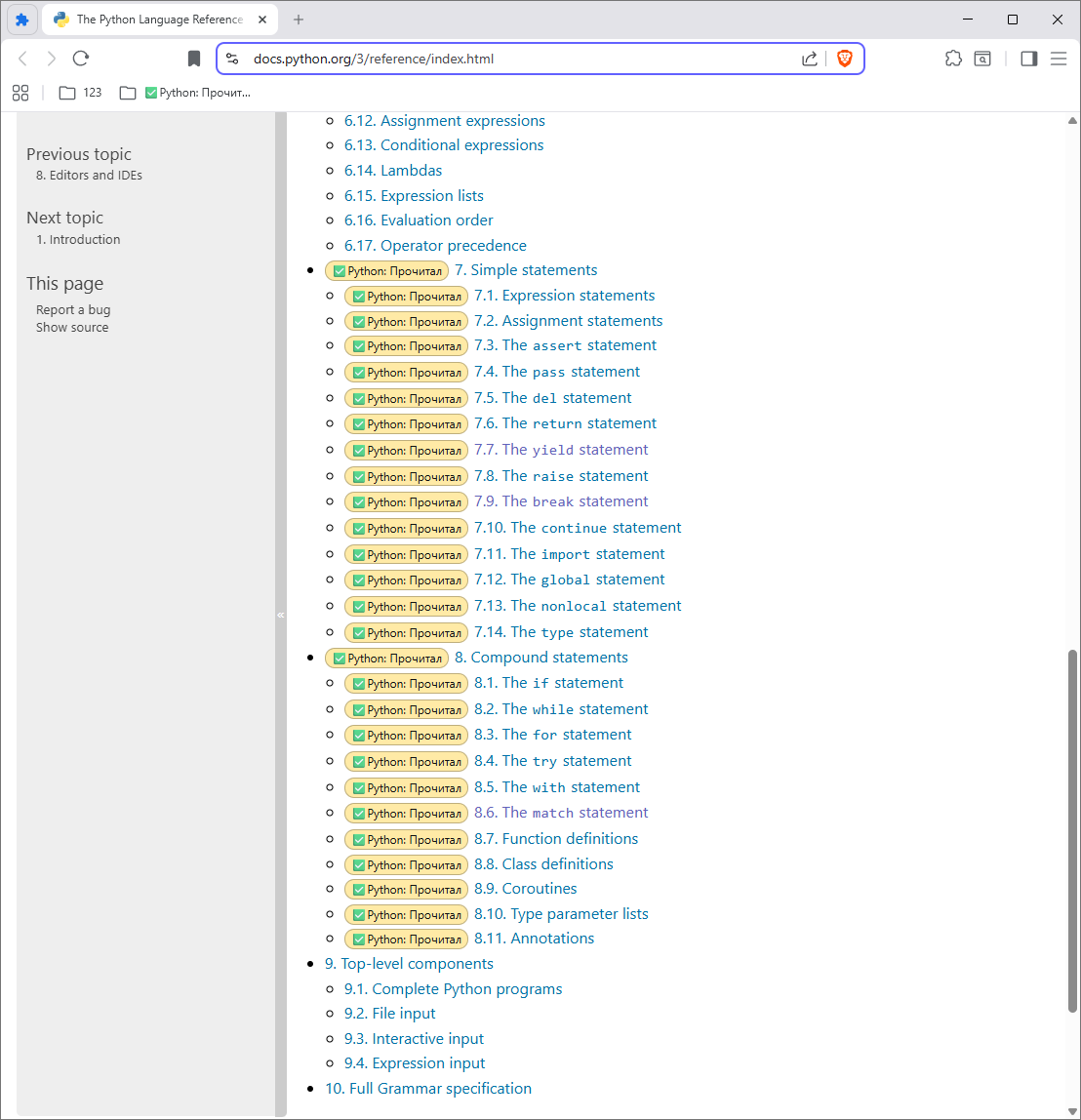Click the green checkmark badge beside 7.7 yield

click(x=359, y=451)
